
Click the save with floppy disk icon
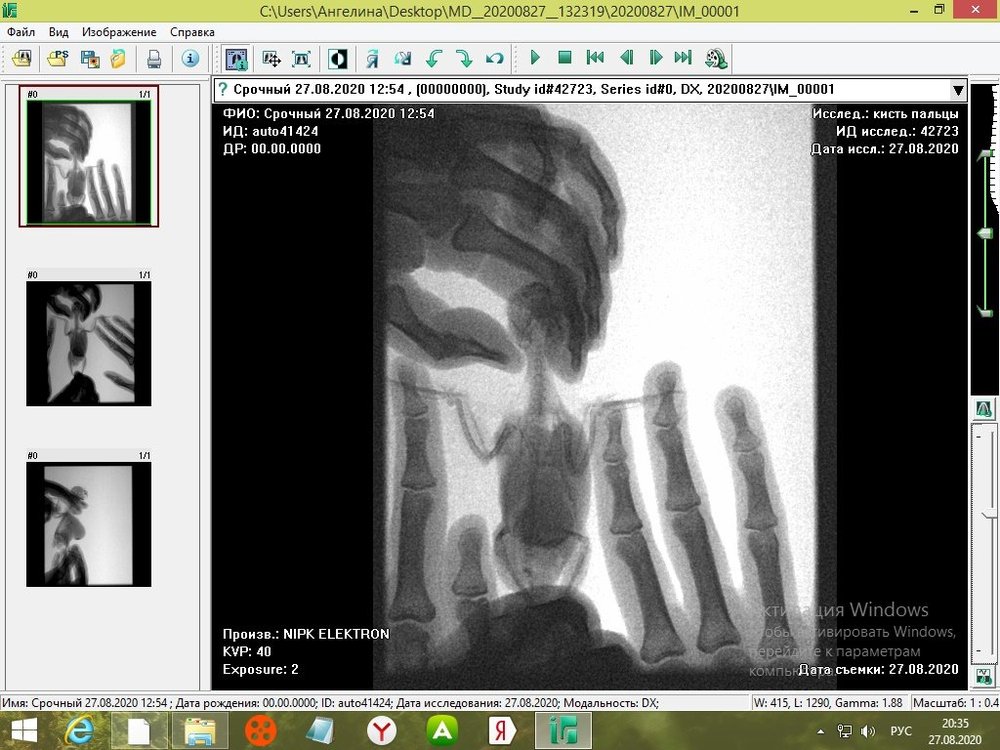coord(89,59)
